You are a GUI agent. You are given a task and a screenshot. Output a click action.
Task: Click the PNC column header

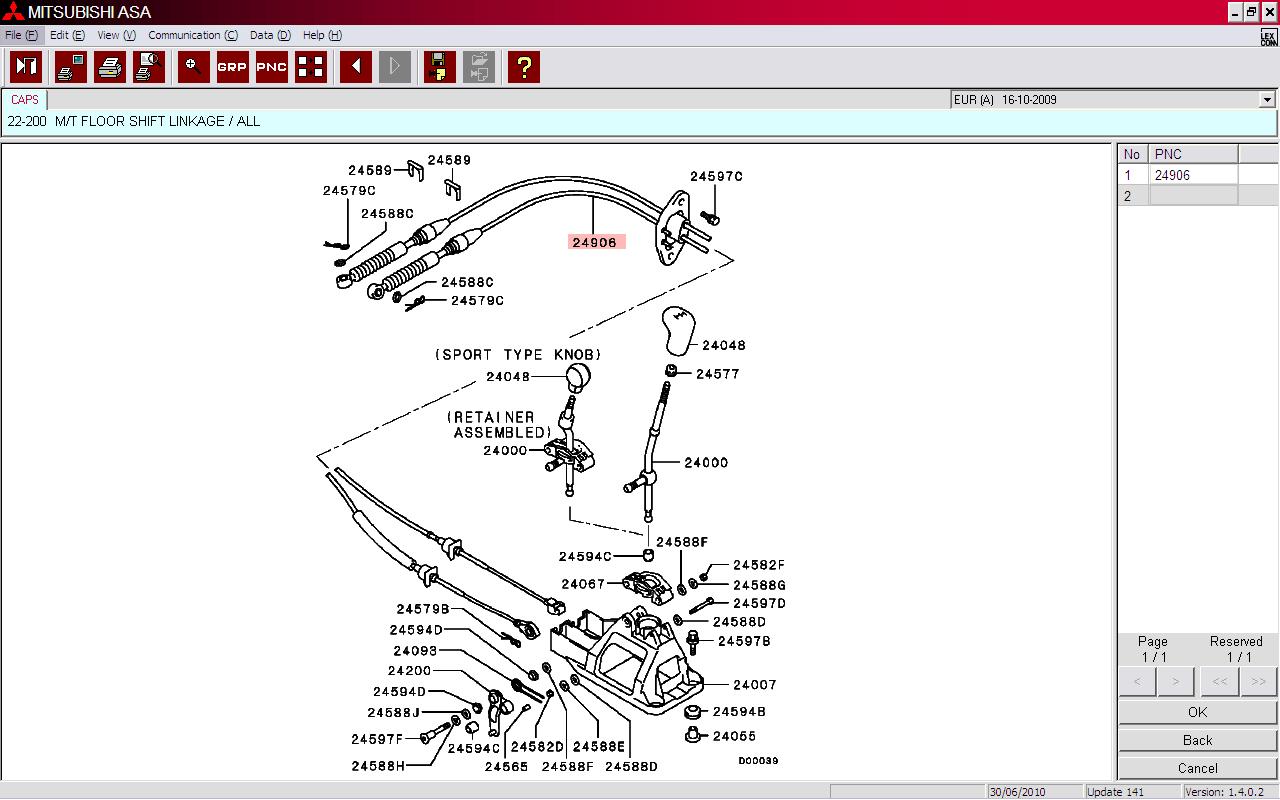click(1194, 154)
